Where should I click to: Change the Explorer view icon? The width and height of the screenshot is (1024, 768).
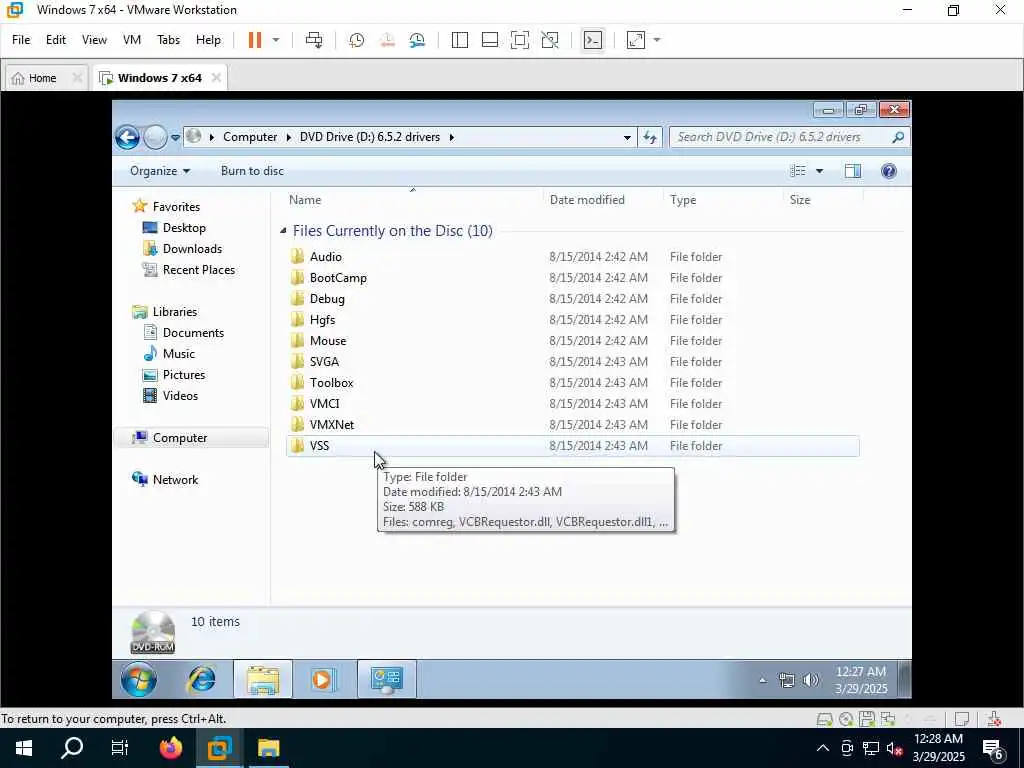point(797,171)
